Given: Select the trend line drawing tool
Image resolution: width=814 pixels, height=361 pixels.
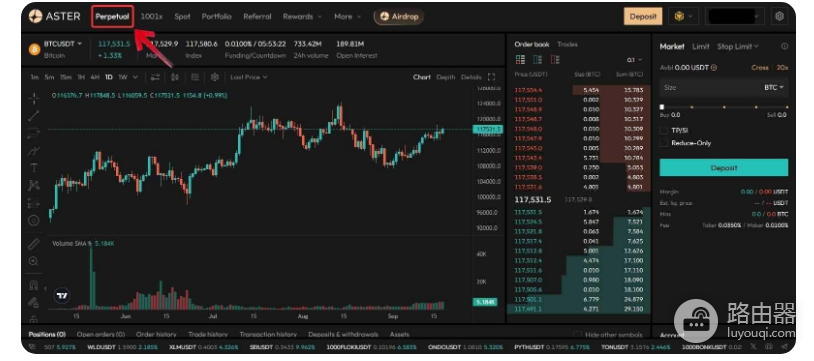Looking at the screenshot, I should click(34, 115).
